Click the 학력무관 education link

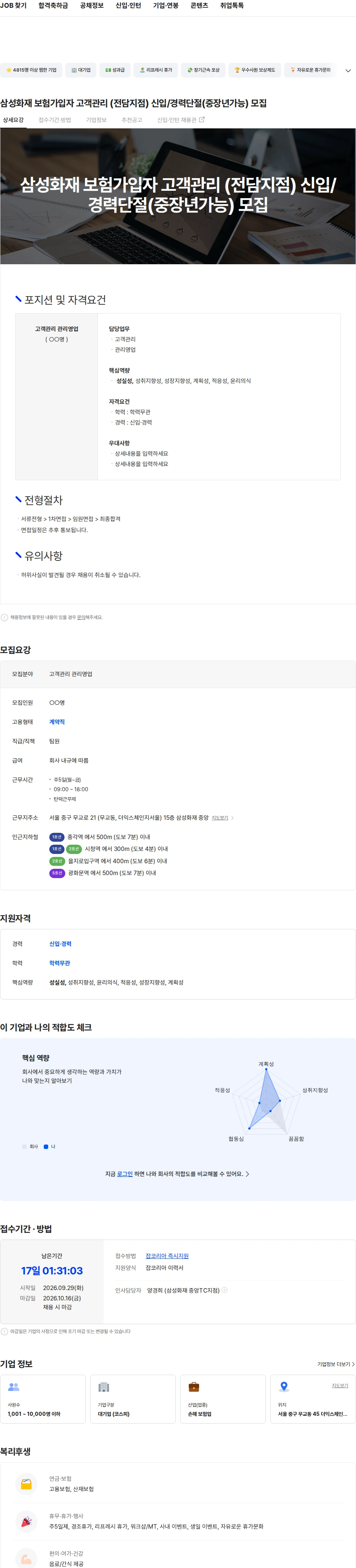[x=60, y=963]
